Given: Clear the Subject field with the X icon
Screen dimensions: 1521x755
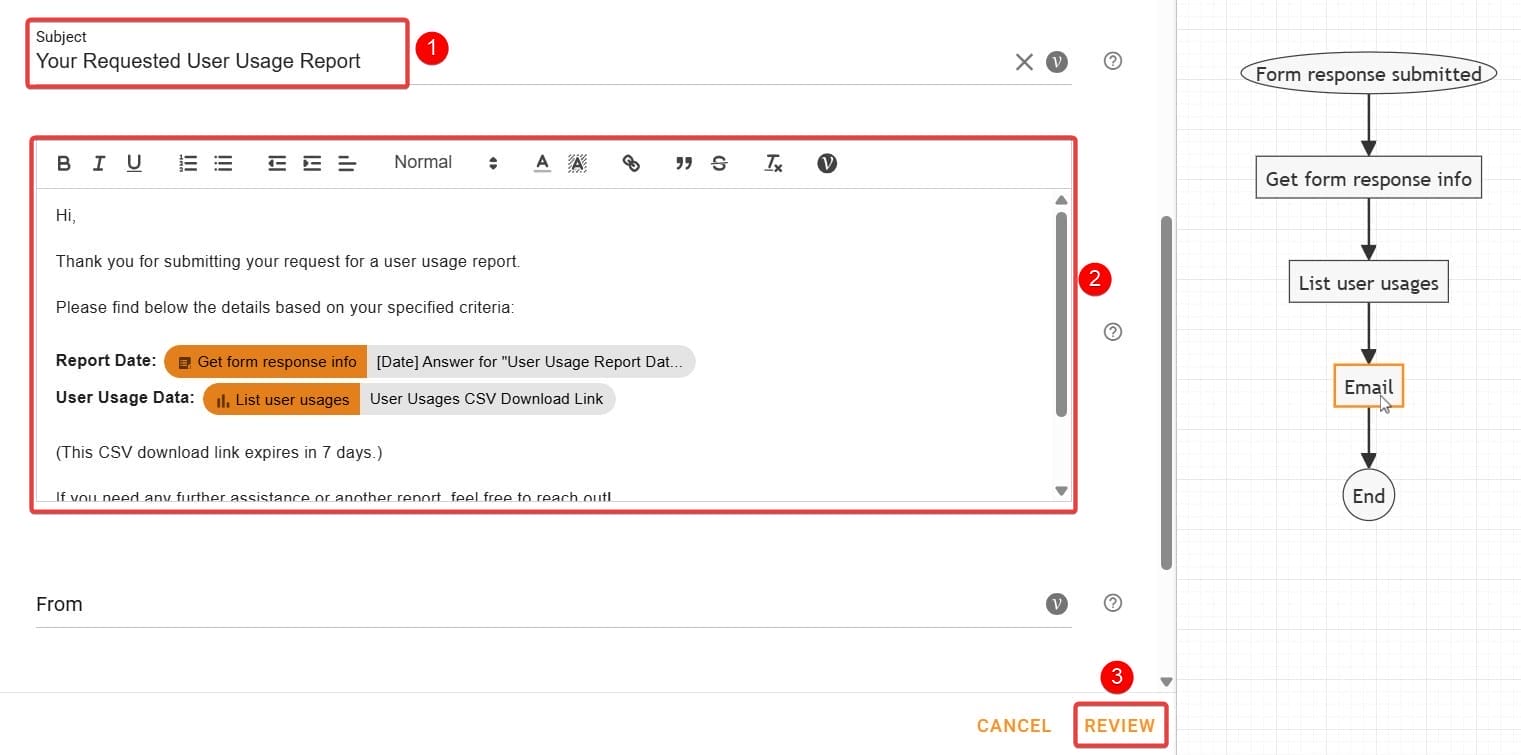Looking at the screenshot, I should pos(1023,61).
